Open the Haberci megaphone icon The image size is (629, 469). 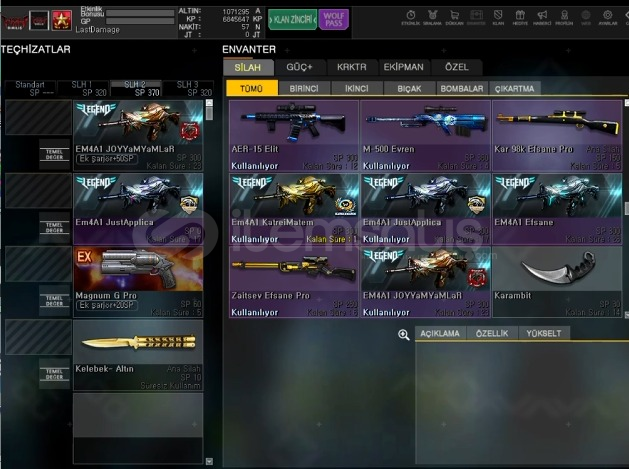pyautogui.click(x=542, y=18)
